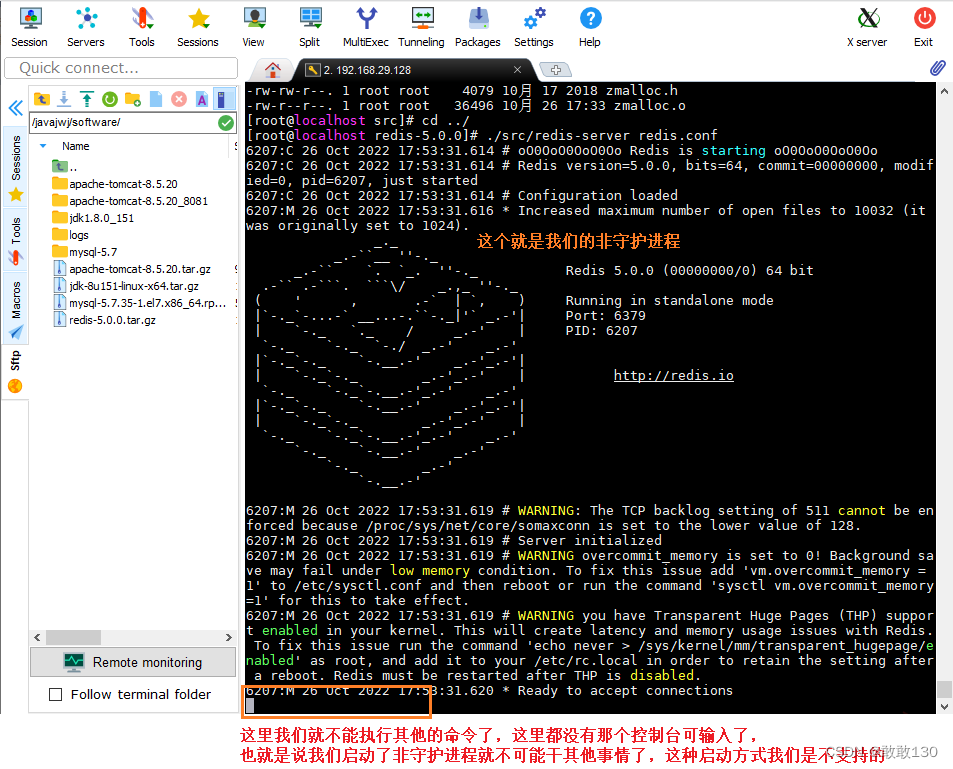The image size is (953, 769).
Task: Click the /javajwj/software/ path field
Action: pos(123,122)
